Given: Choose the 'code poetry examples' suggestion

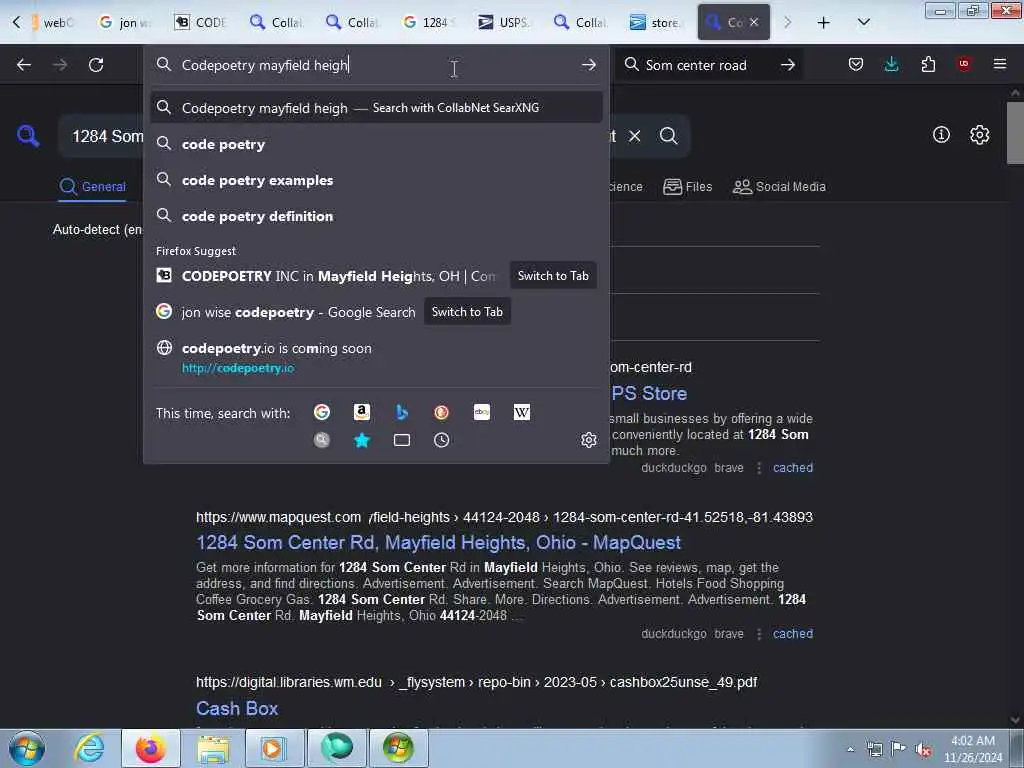Looking at the screenshot, I should tap(376, 180).
